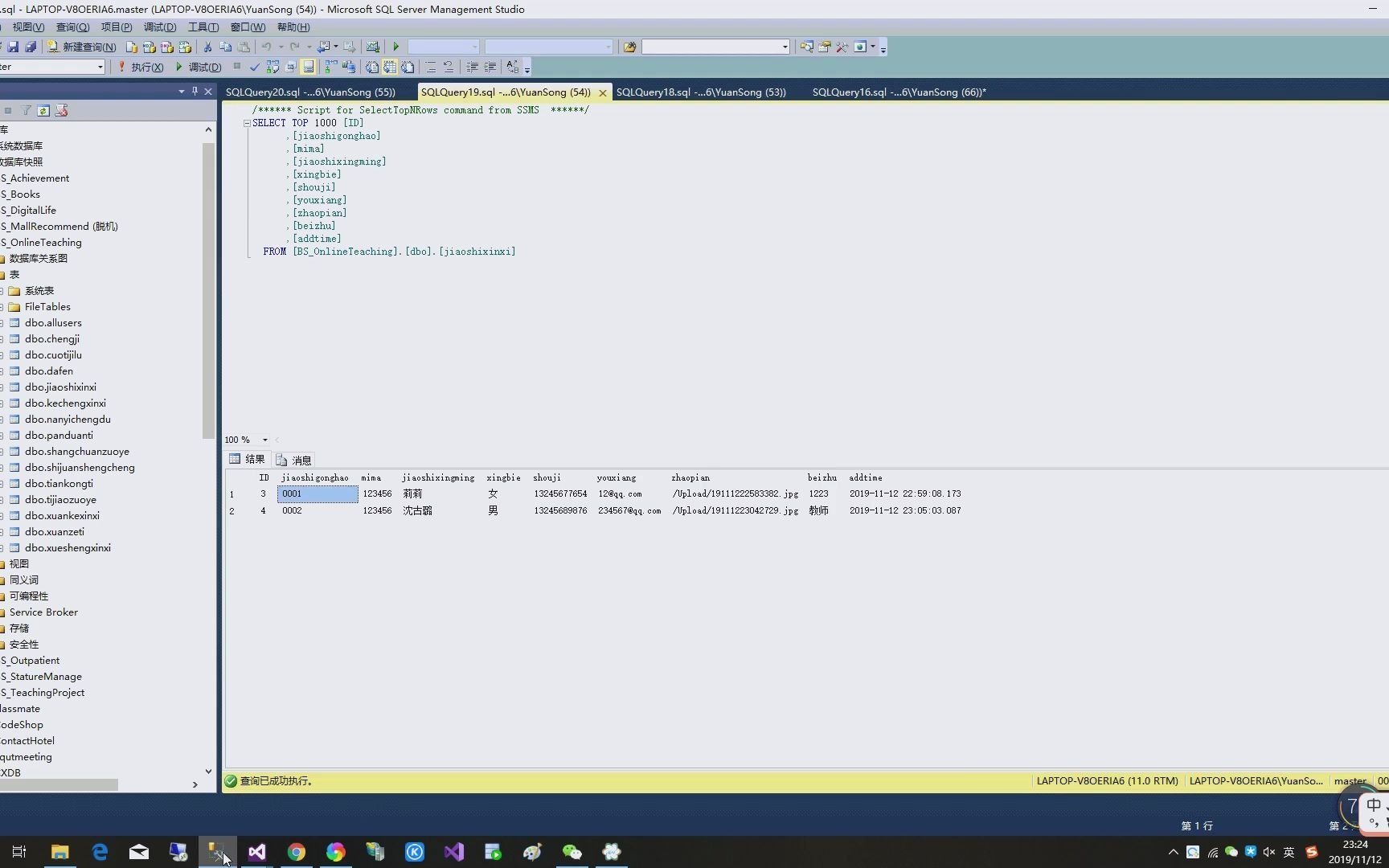The height and width of the screenshot is (868, 1389).
Task: Expand the dbo.tiankongti table node
Action: (x=2, y=484)
